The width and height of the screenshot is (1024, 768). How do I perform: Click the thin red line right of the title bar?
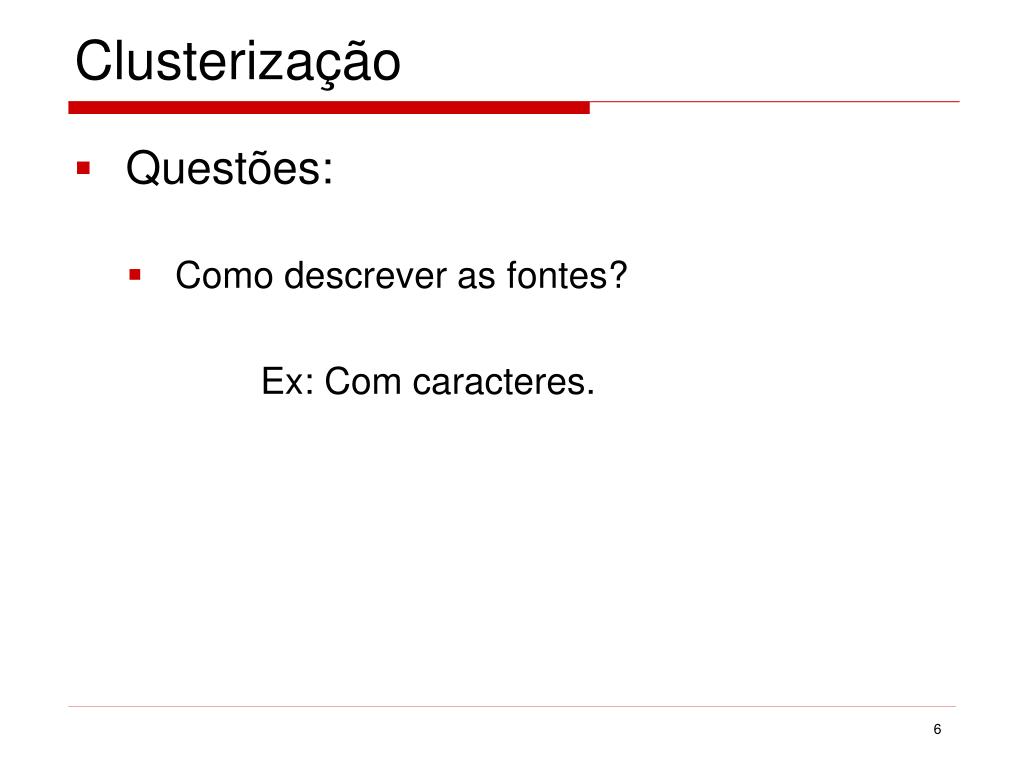(x=775, y=102)
